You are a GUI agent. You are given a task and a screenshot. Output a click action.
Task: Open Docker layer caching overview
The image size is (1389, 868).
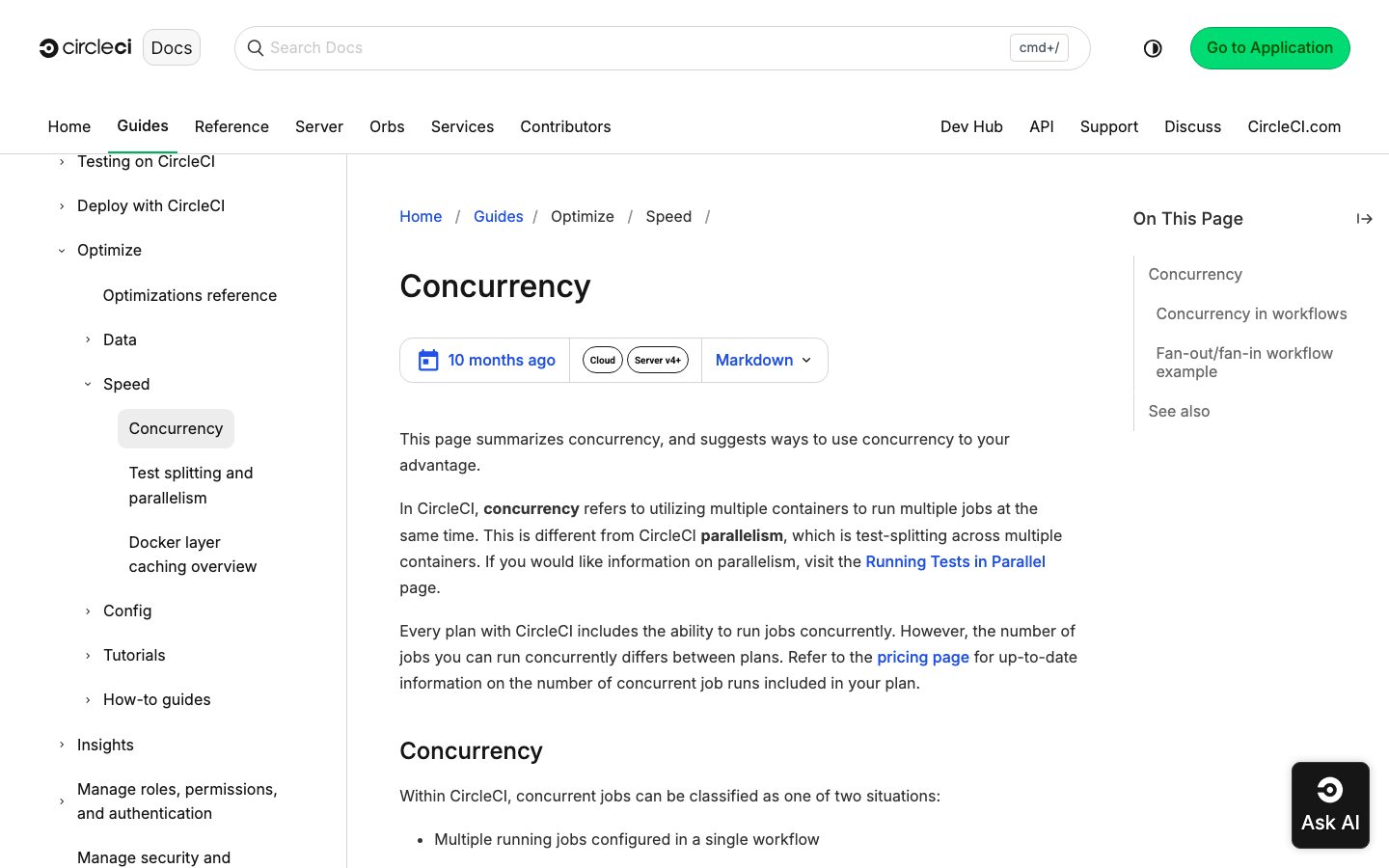(x=193, y=555)
